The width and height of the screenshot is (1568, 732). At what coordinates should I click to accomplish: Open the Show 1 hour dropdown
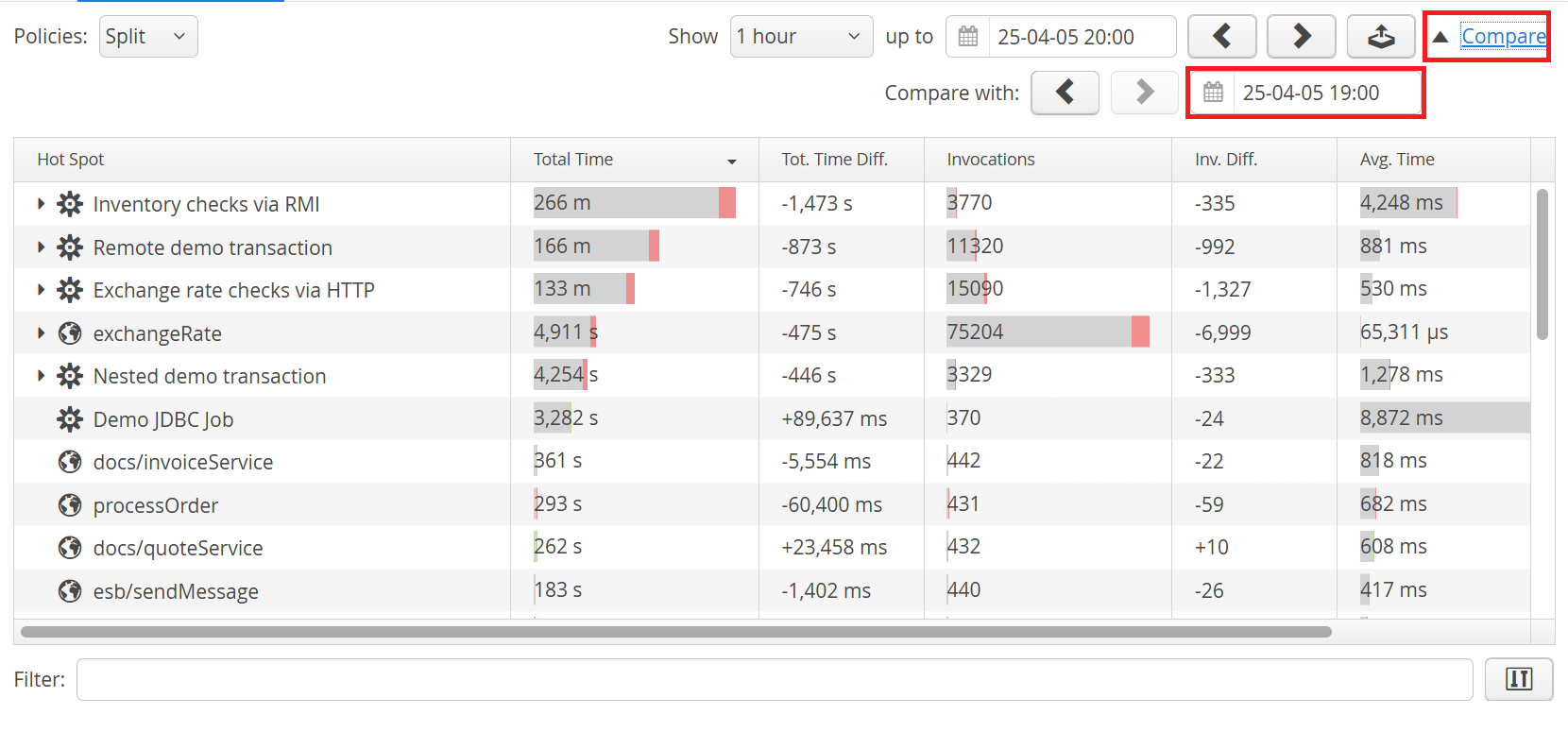pos(800,37)
